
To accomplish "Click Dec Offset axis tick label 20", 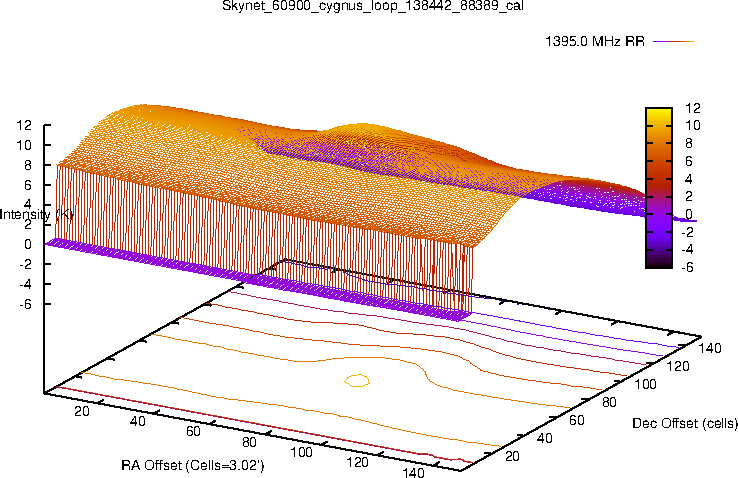I will pos(512,456).
